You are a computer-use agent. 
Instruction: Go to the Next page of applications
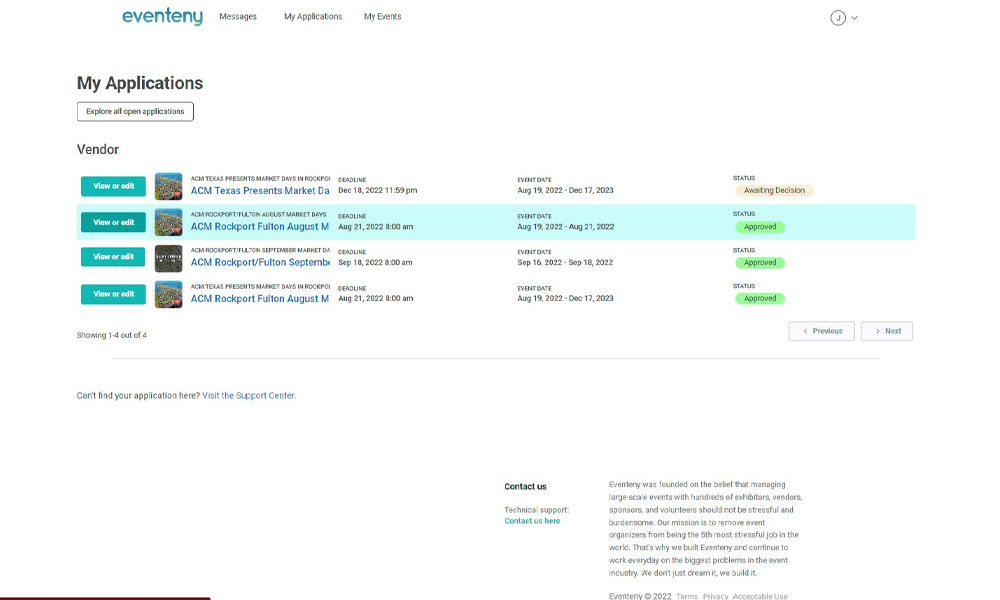pos(886,331)
